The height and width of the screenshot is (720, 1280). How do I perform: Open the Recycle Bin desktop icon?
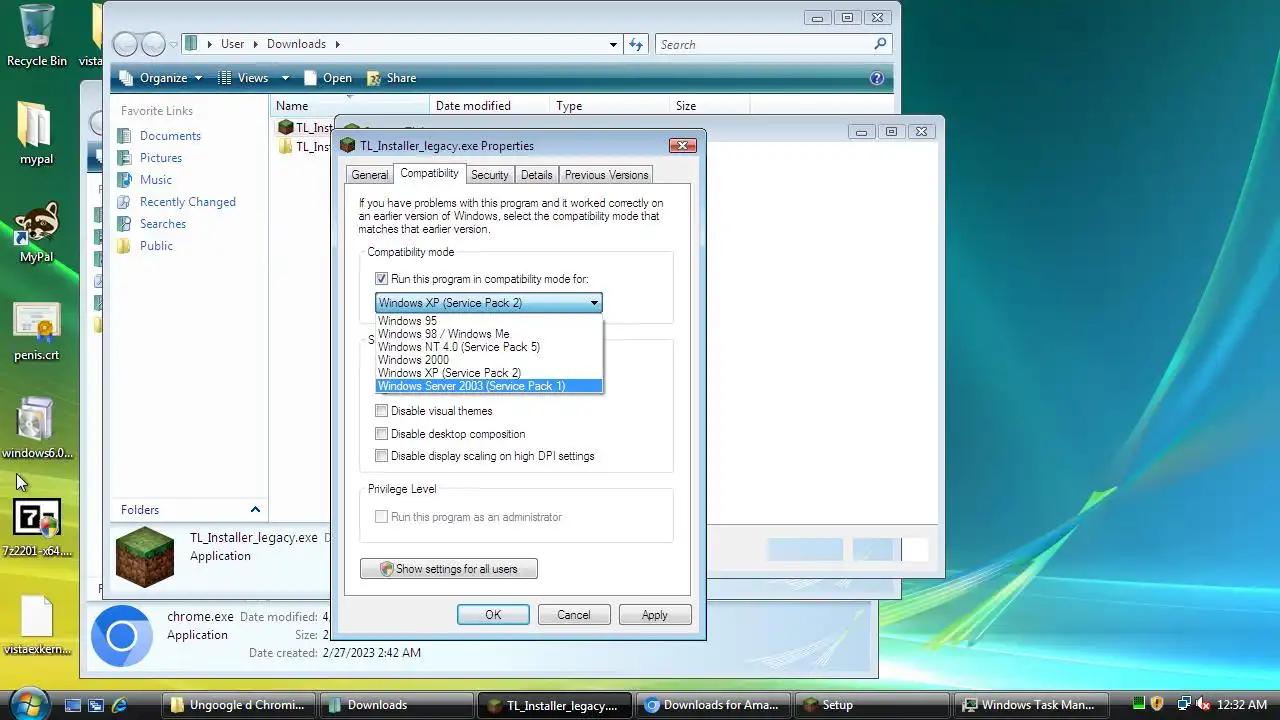coord(37,35)
